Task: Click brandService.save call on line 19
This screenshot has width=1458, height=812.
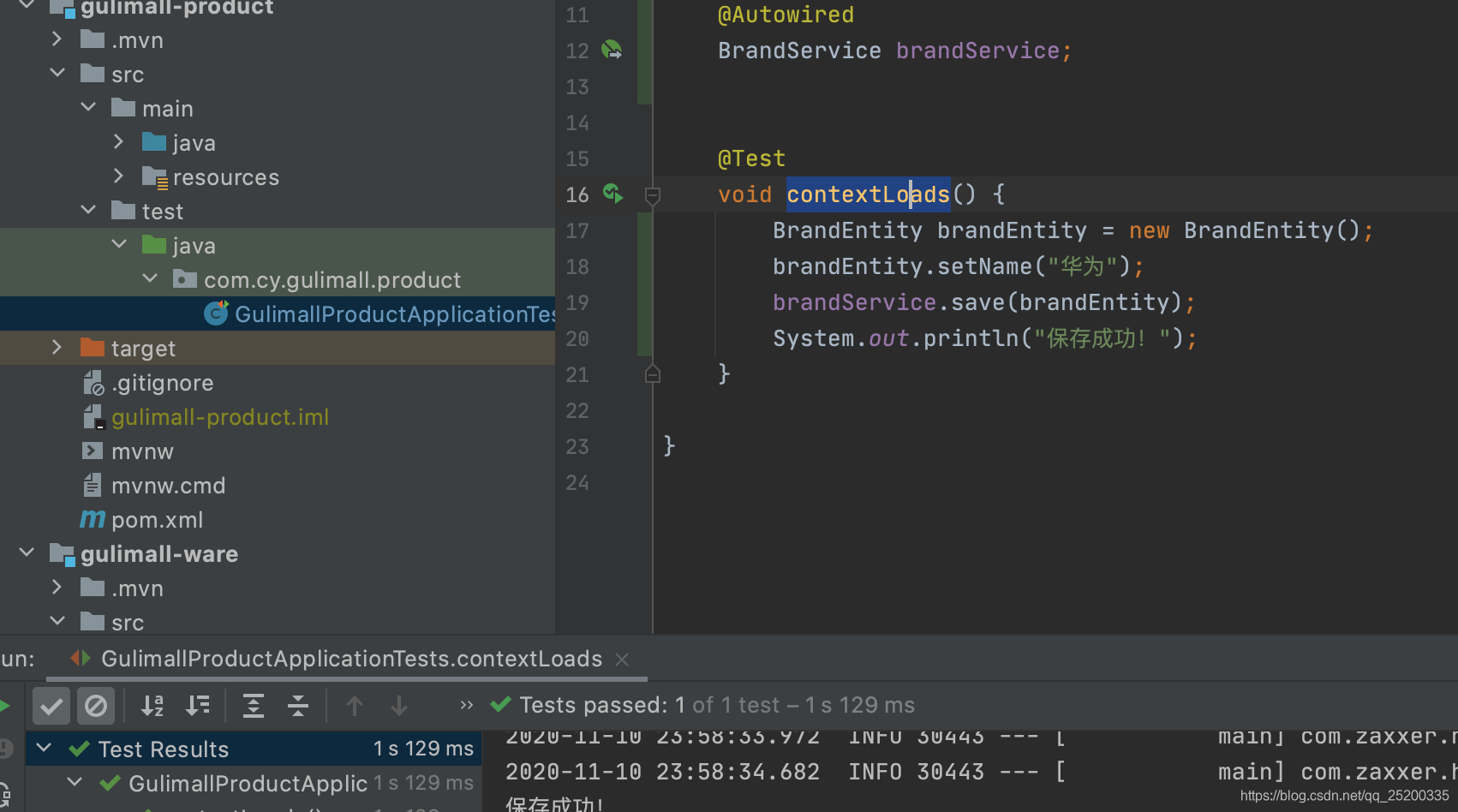Action: (983, 302)
